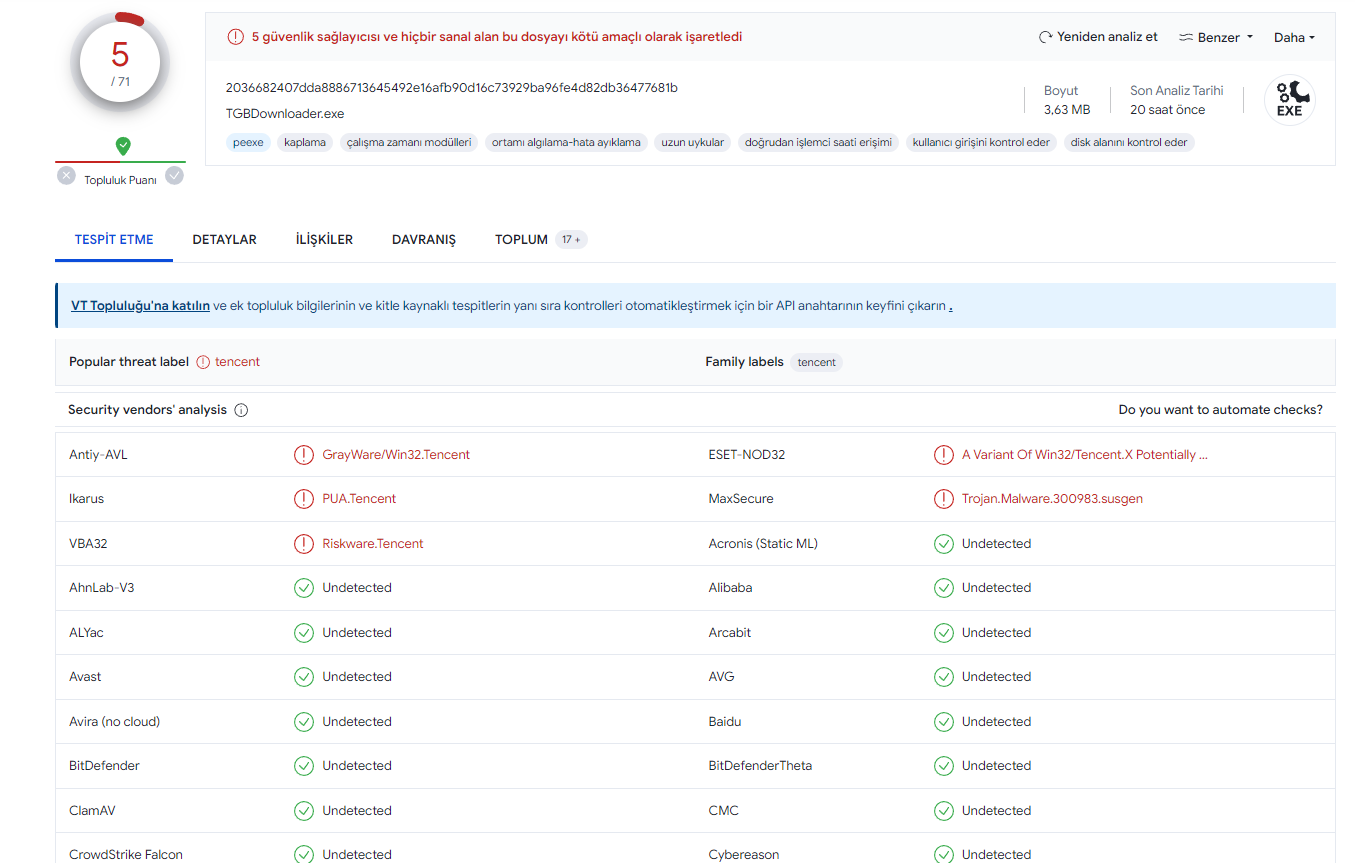Click the Antiy-AVL detection warning icon
This screenshot has width=1355, height=863.
tap(303, 455)
